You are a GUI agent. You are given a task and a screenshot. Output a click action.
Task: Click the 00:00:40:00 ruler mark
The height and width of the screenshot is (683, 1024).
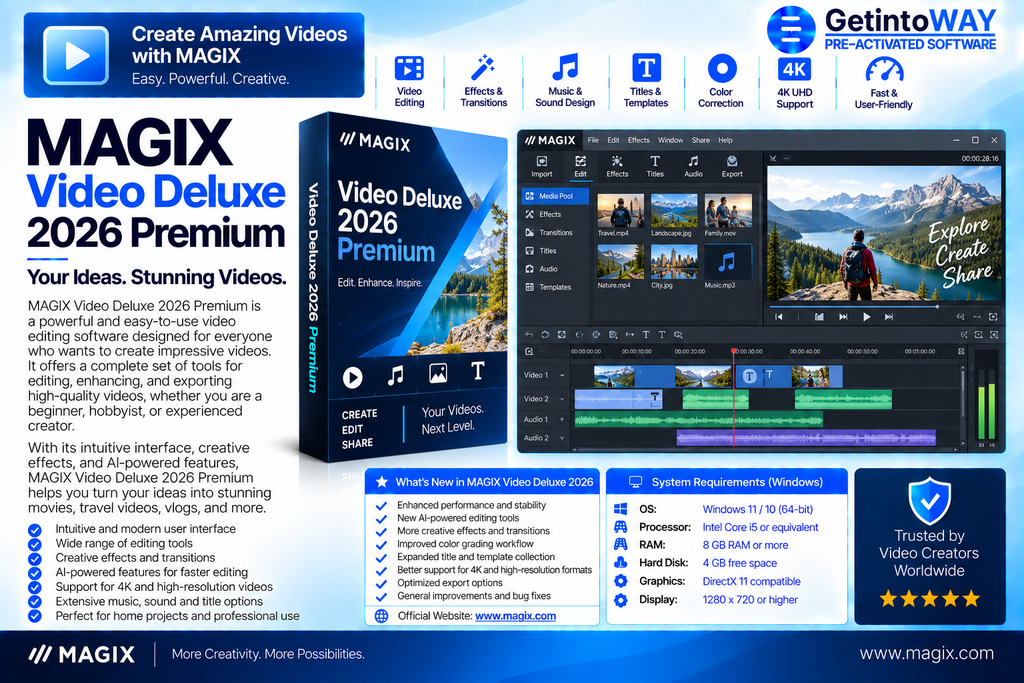tap(805, 351)
